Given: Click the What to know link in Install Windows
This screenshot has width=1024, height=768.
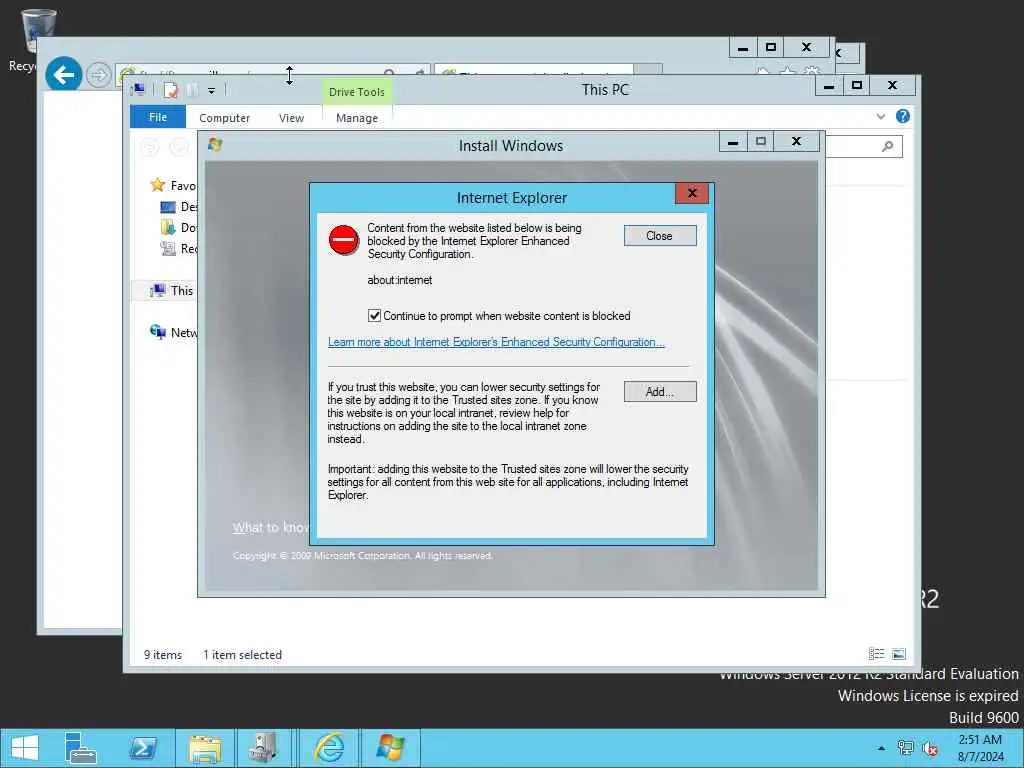Looking at the screenshot, I should tap(271, 528).
